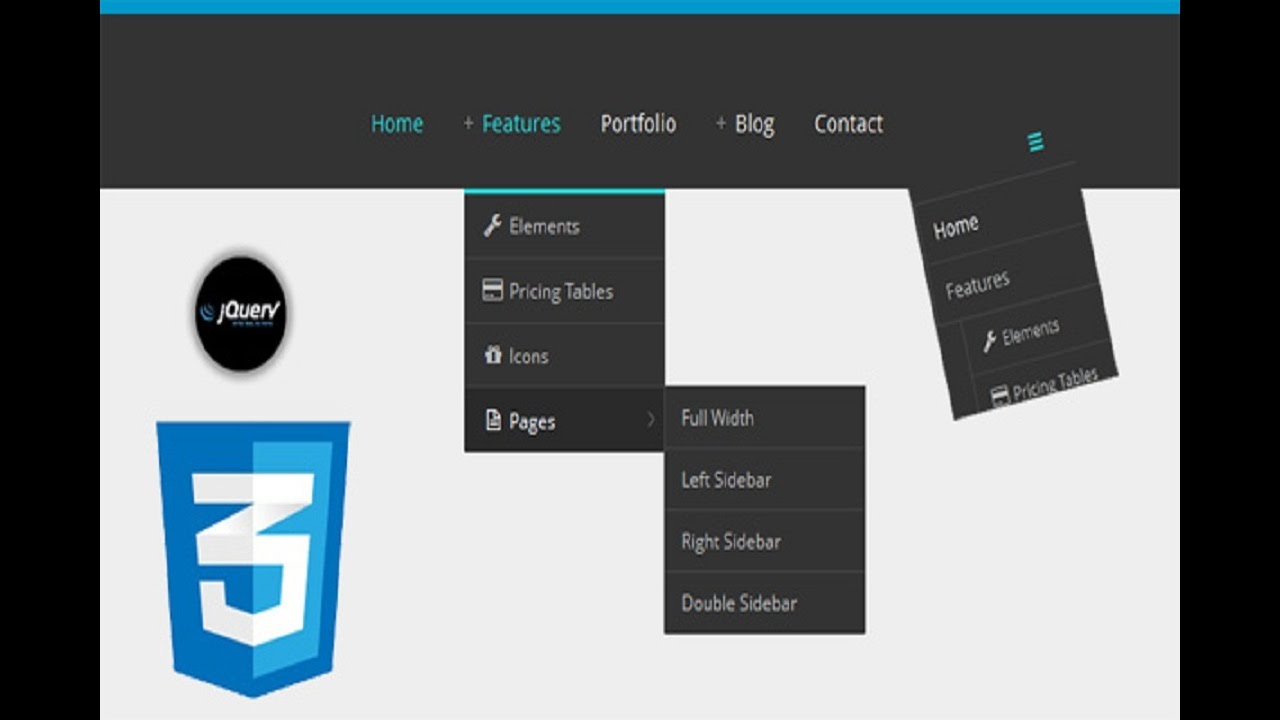Open the Pages submenu entry

[x=565, y=420]
